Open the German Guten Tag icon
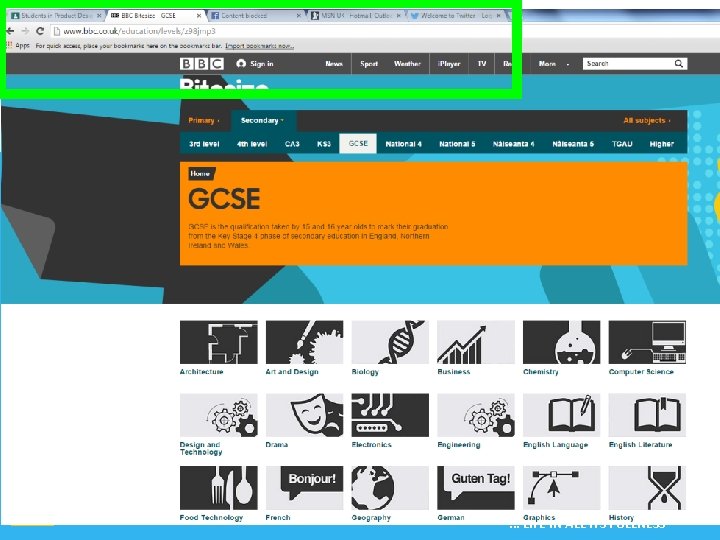 (476, 488)
